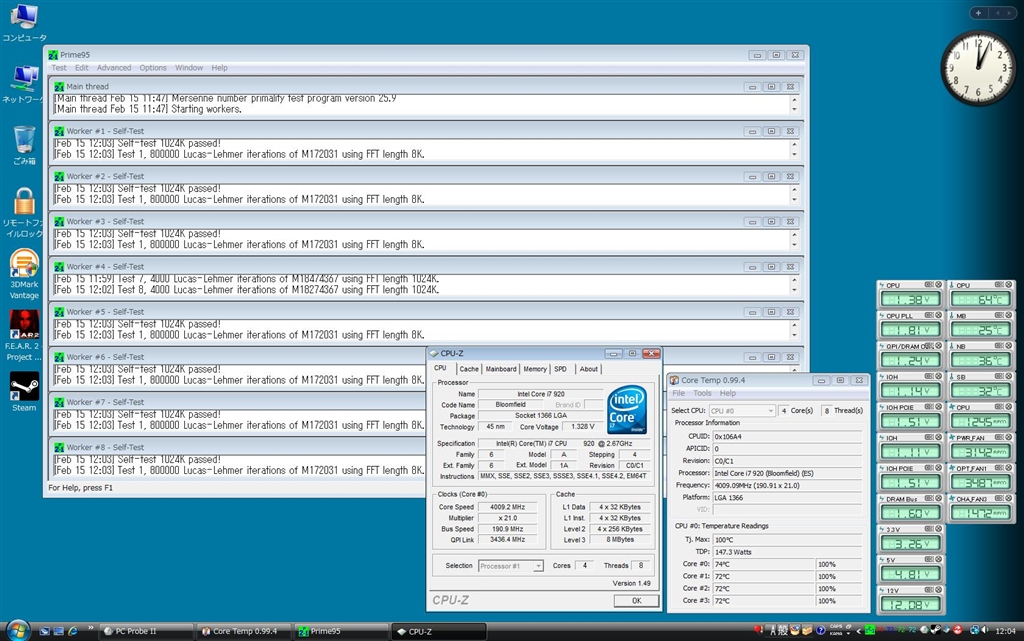Open the 3DMark Vantage desktop icon

23,264
